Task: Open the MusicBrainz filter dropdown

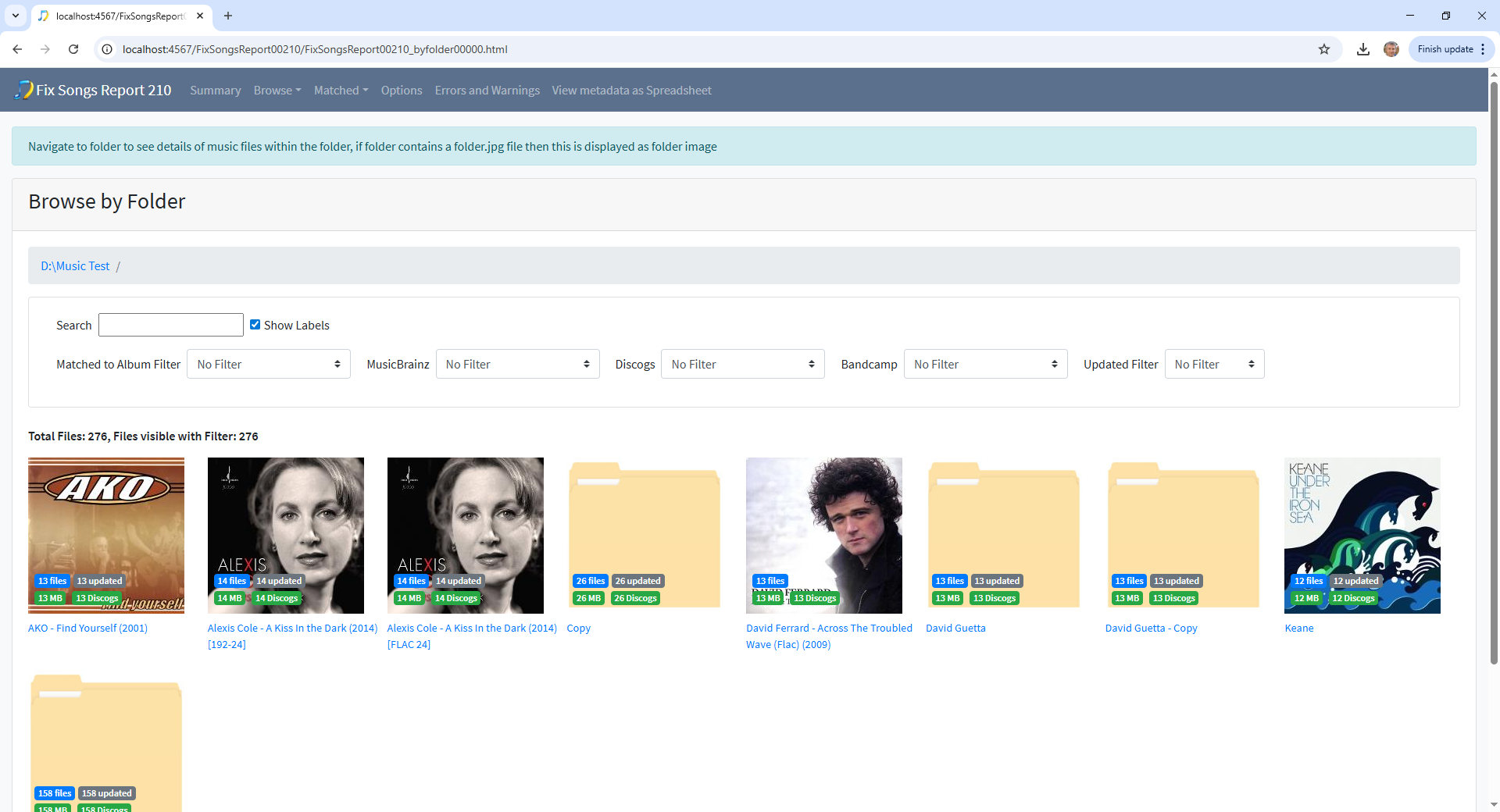Action: coord(517,364)
